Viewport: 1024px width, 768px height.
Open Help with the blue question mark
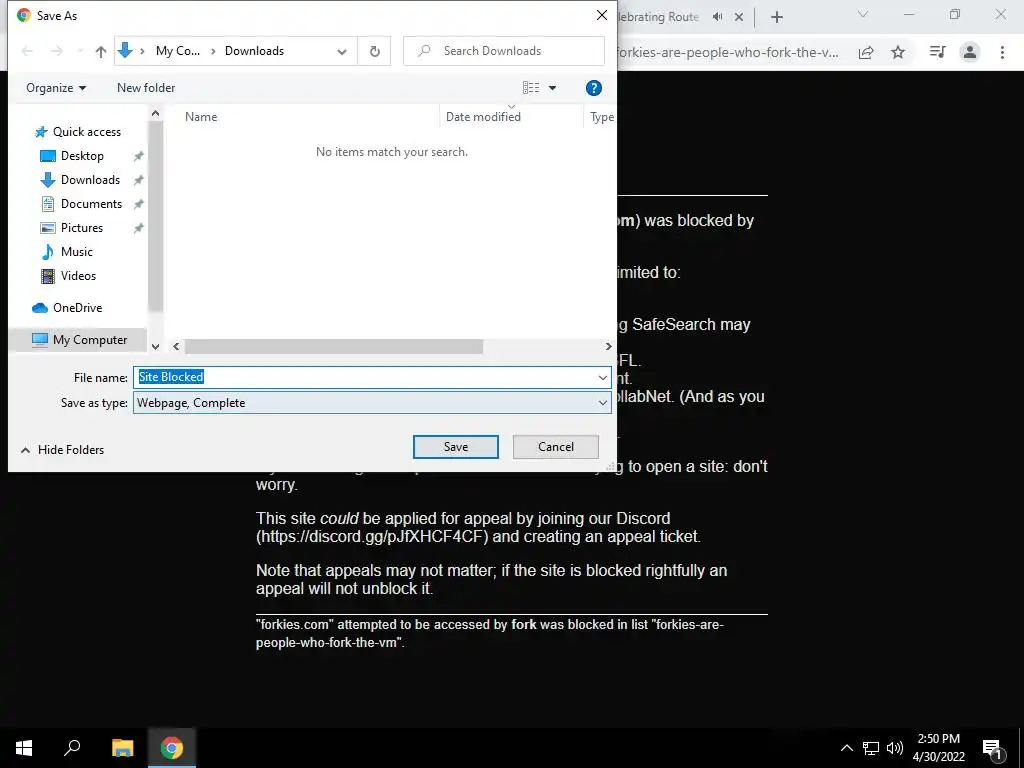click(x=593, y=88)
